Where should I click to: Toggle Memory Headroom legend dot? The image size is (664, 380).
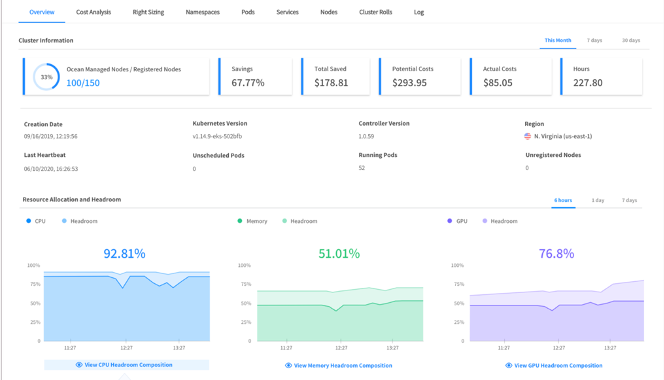(285, 221)
